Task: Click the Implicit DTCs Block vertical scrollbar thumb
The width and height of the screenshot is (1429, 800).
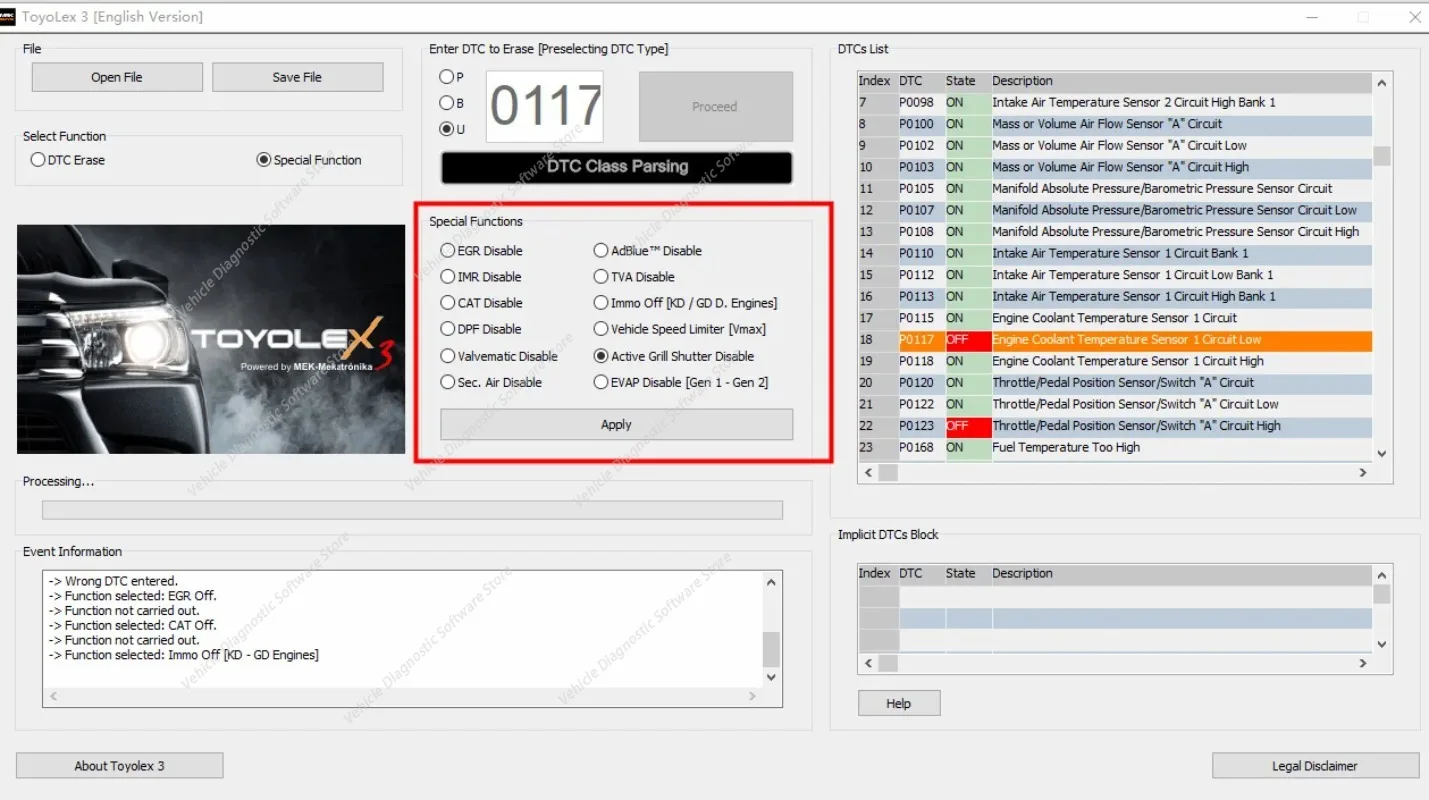Action: click(1381, 595)
